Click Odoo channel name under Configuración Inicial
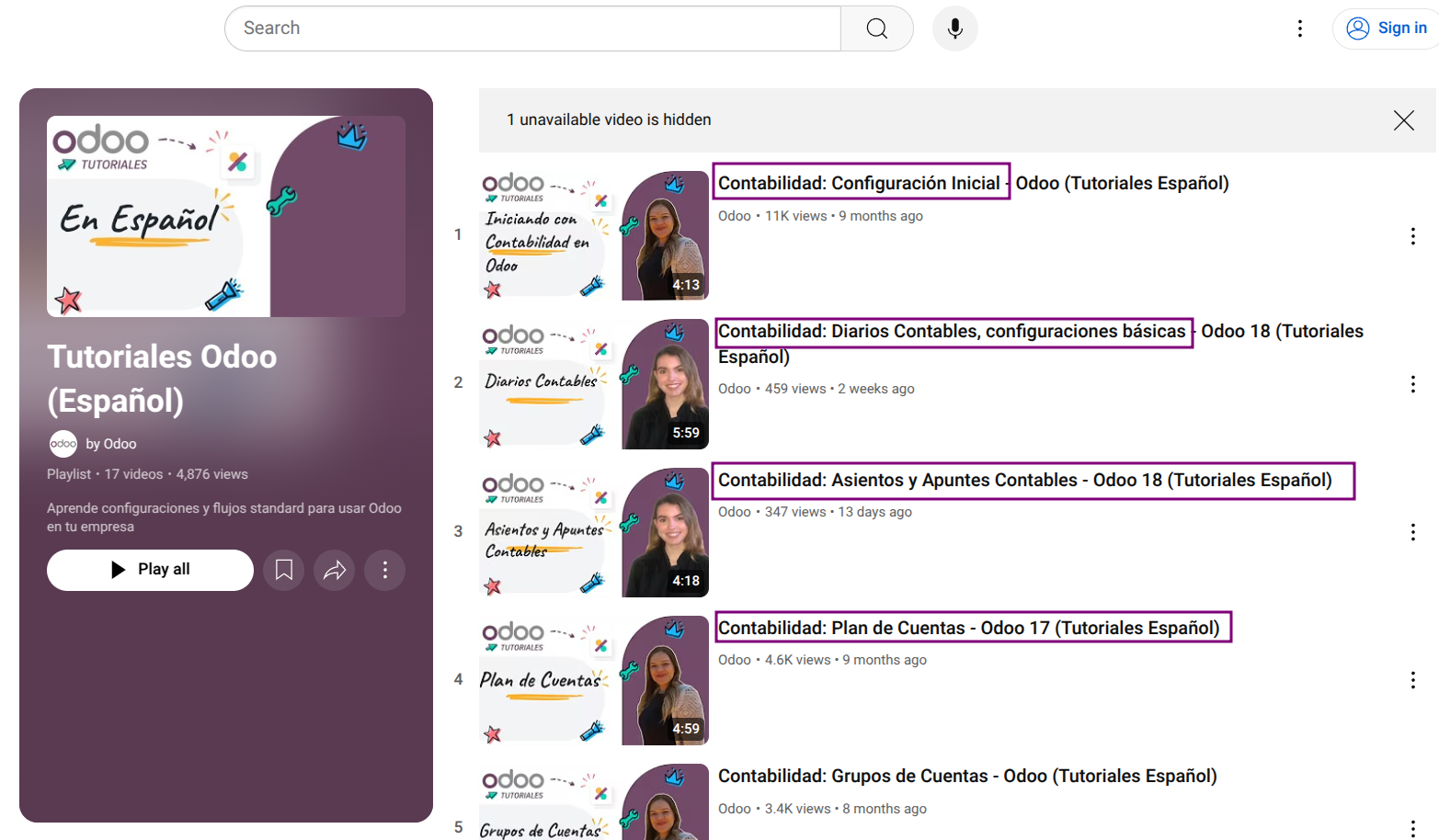Screen dimensions: 1439x840 coord(734,216)
